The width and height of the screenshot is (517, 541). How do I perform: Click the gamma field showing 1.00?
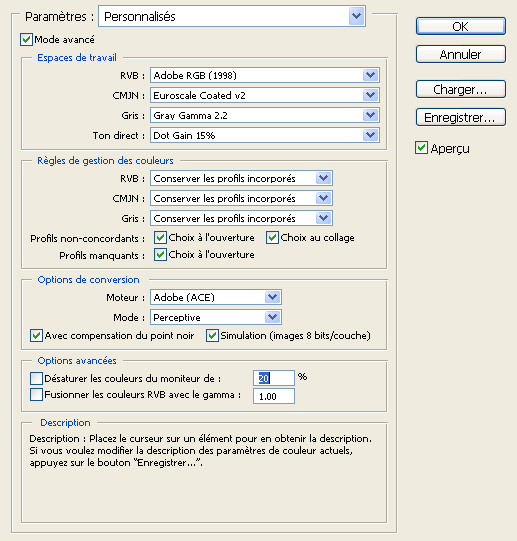coord(274,396)
